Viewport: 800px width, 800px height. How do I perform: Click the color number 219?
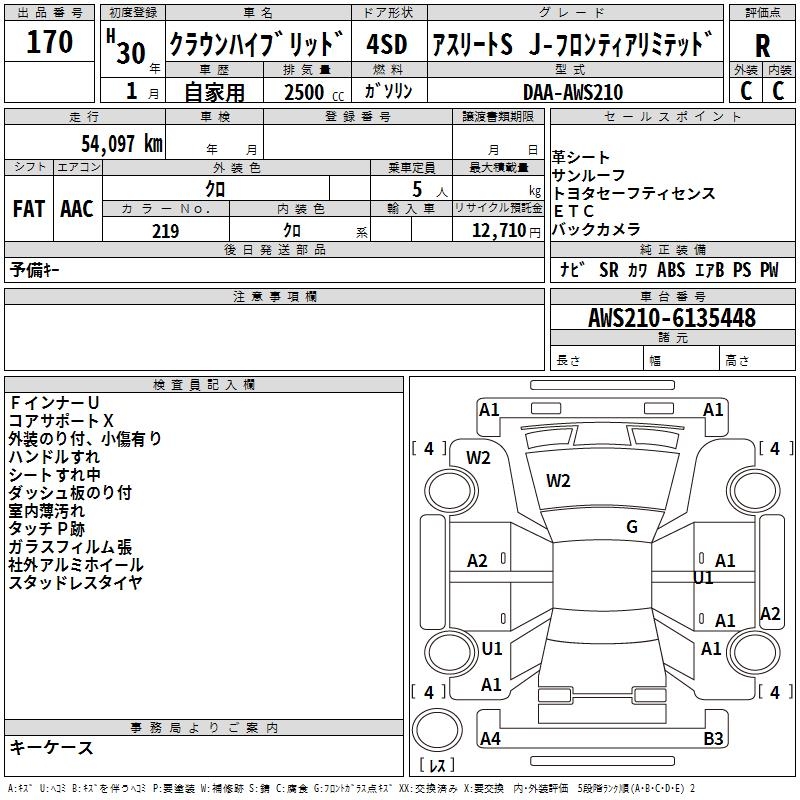[166, 231]
